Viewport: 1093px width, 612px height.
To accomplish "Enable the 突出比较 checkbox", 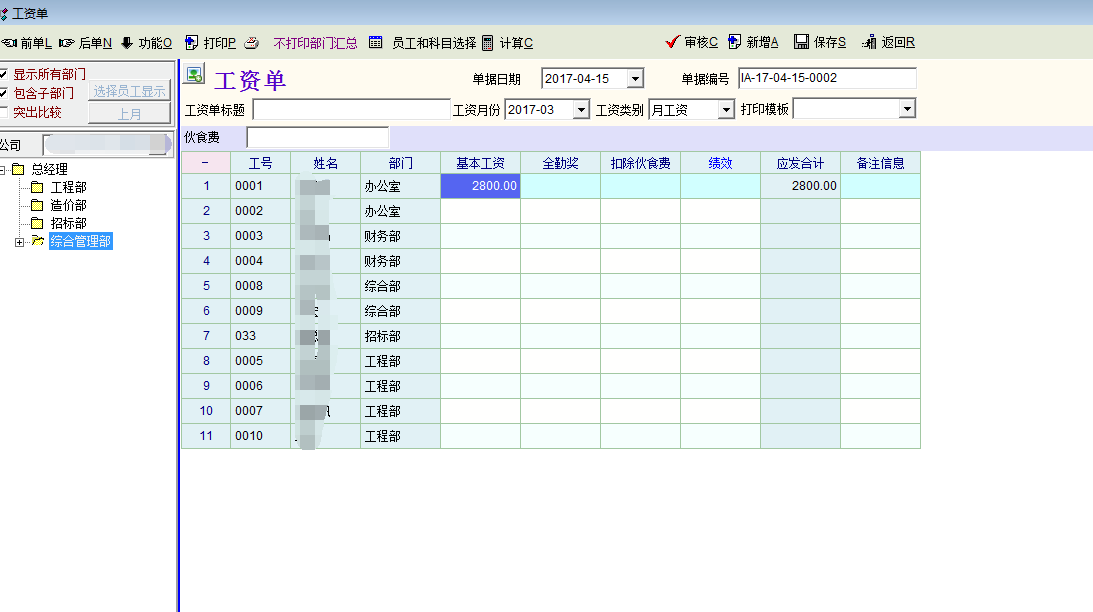I will (x=4, y=112).
